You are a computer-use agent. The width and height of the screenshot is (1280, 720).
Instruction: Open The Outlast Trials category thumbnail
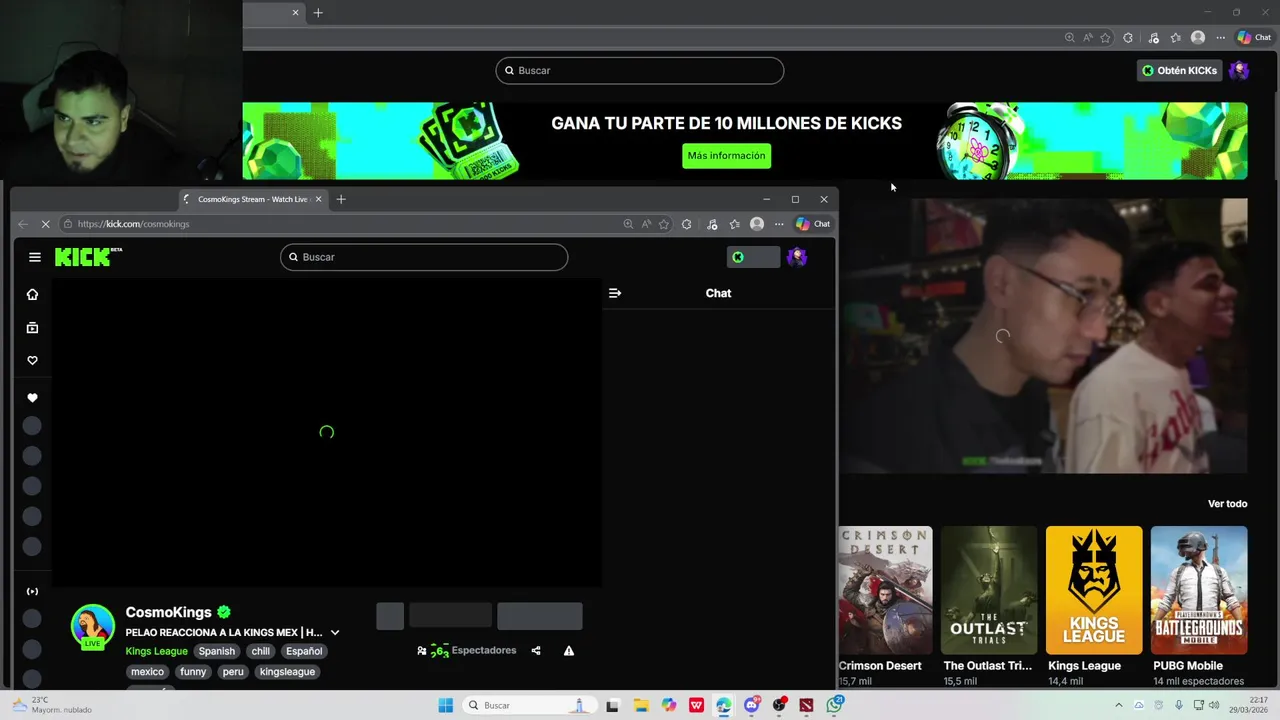[x=988, y=590]
